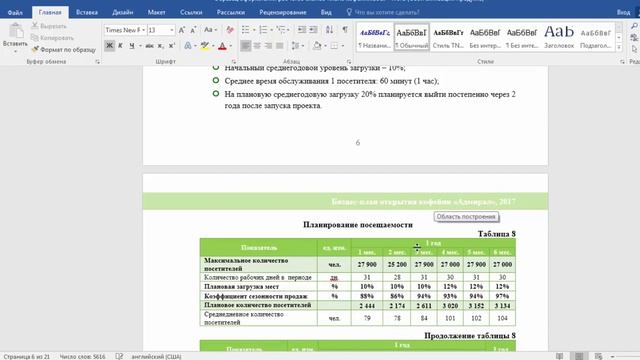Toggle Bold (Ж) formatting
This screenshot has height=360, width=640.
pos(109,46)
